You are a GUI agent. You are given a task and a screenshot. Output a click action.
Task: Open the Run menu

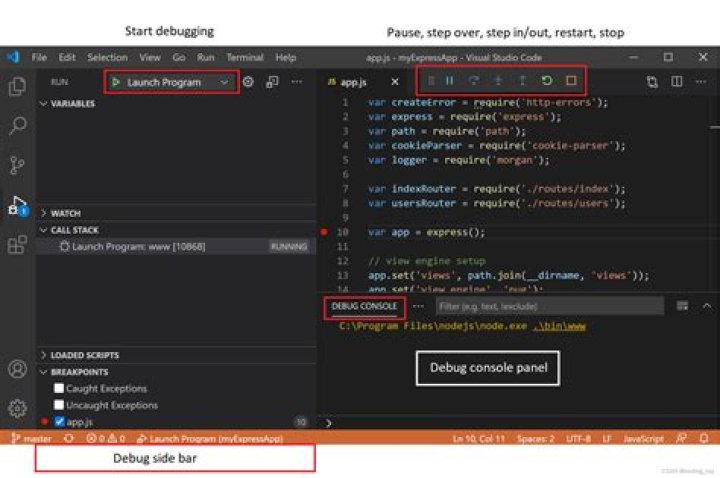[206, 57]
